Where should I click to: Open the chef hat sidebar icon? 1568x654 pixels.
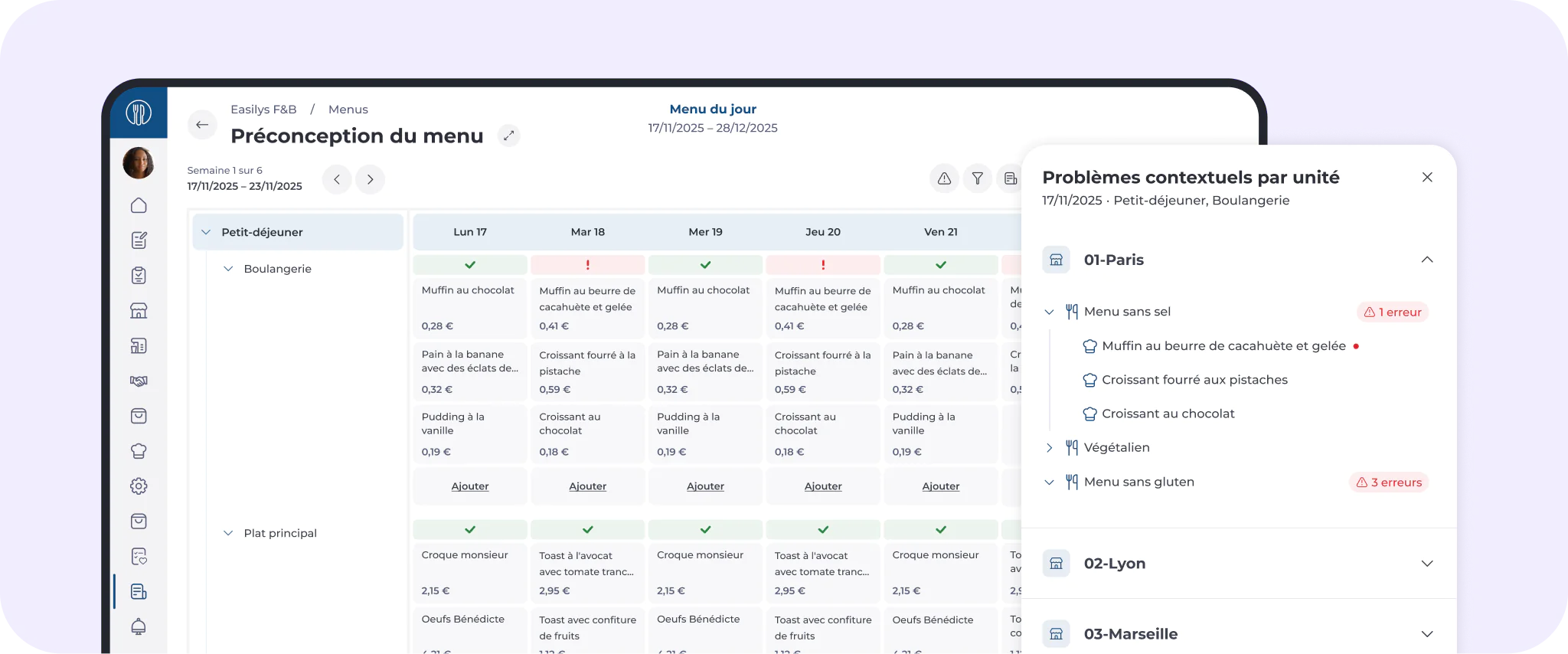pyautogui.click(x=139, y=451)
